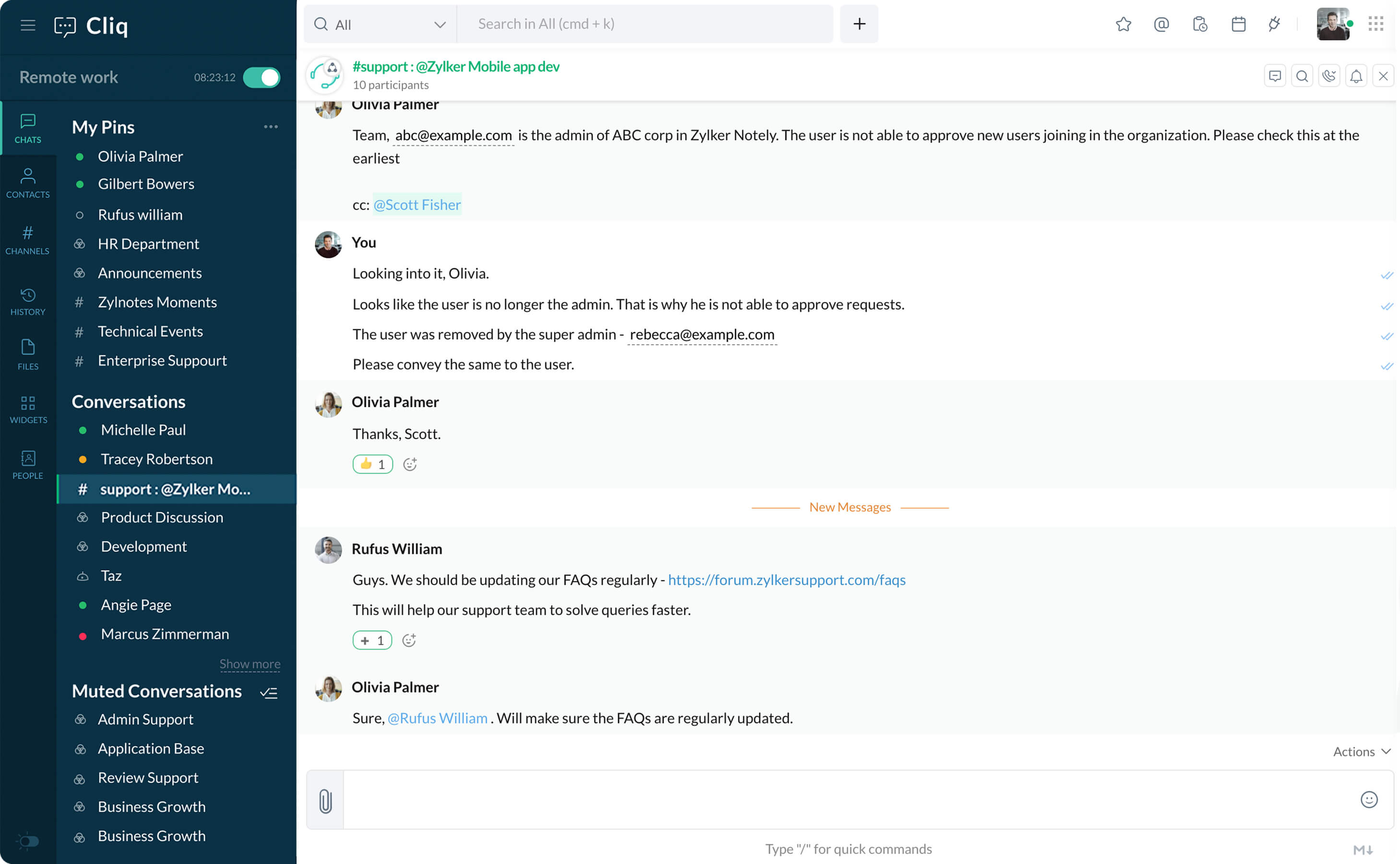Open starred messages star icon
Image resolution: width=1400 pixels, height=864 pixels.
click(1123, 24)
